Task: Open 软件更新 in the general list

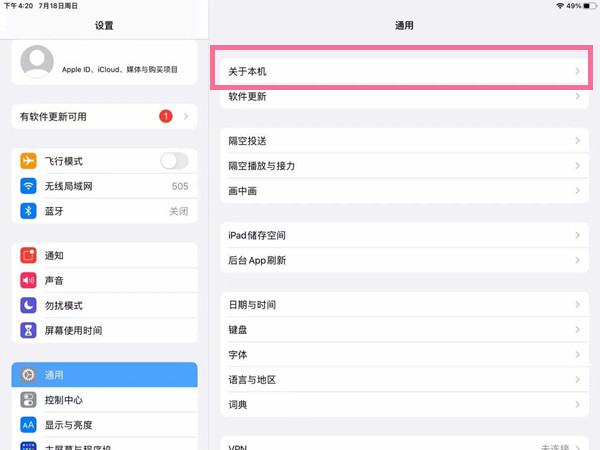Action: point(400,97)
